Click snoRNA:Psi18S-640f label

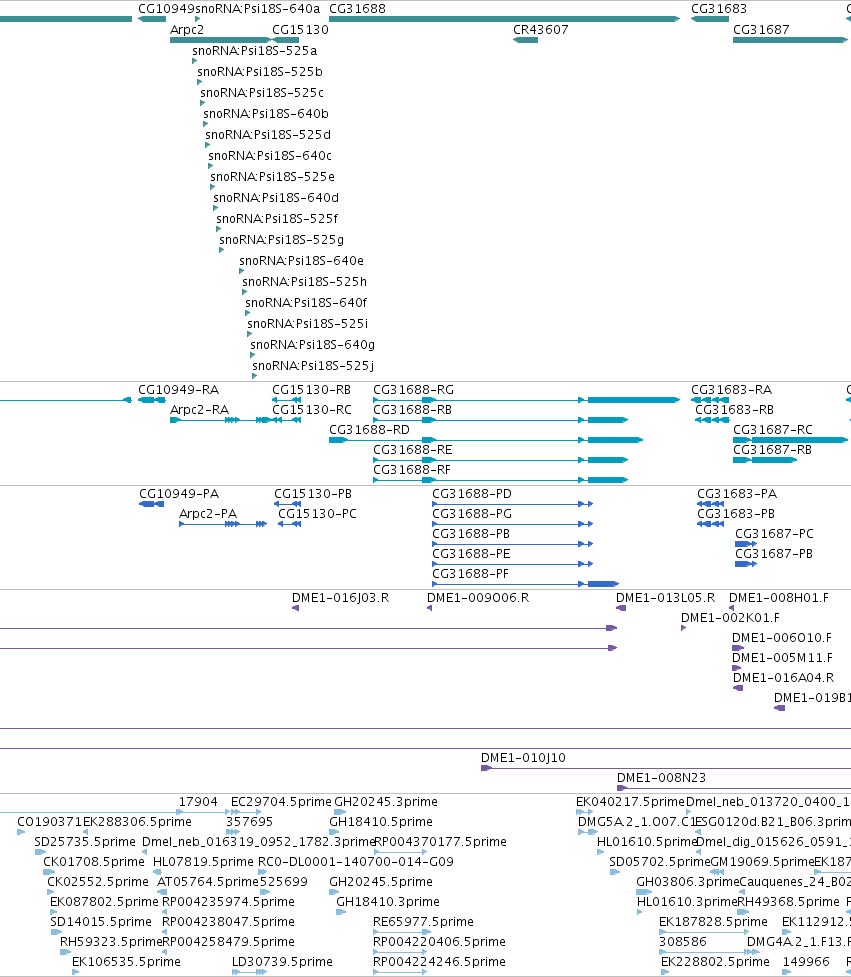click(306, 302)
